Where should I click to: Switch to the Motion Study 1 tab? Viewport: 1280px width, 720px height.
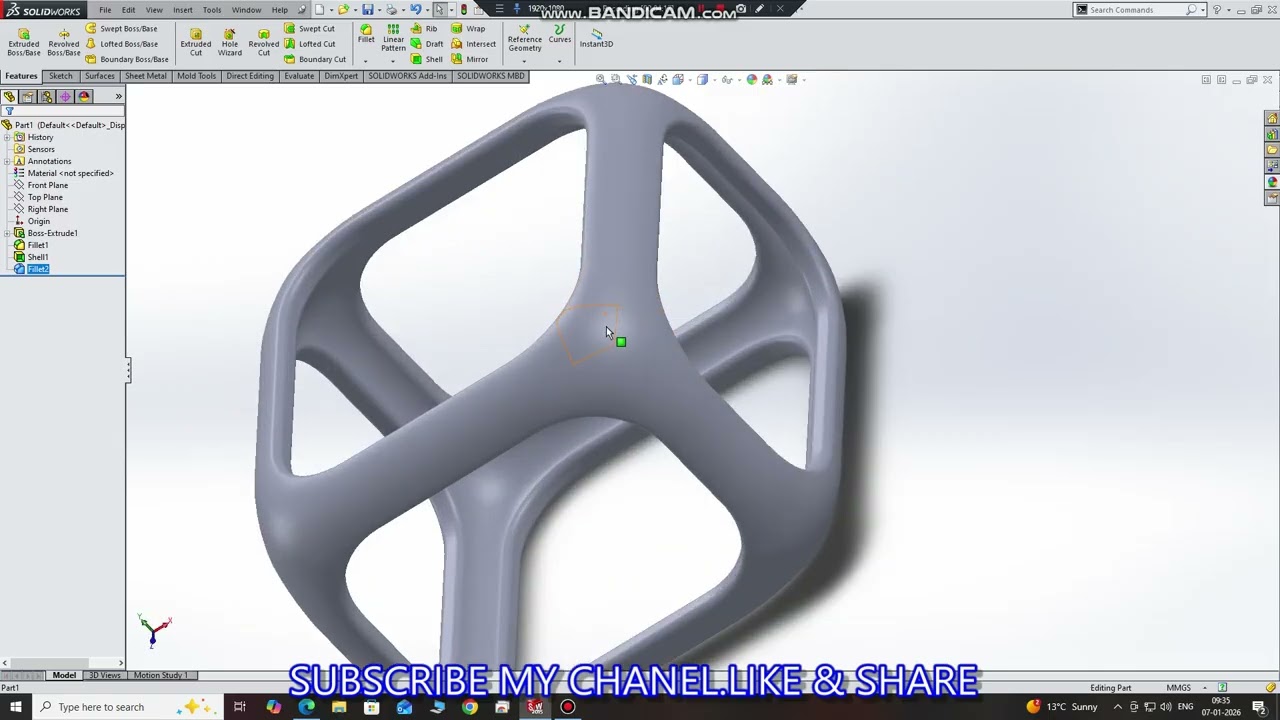point(161,675)
